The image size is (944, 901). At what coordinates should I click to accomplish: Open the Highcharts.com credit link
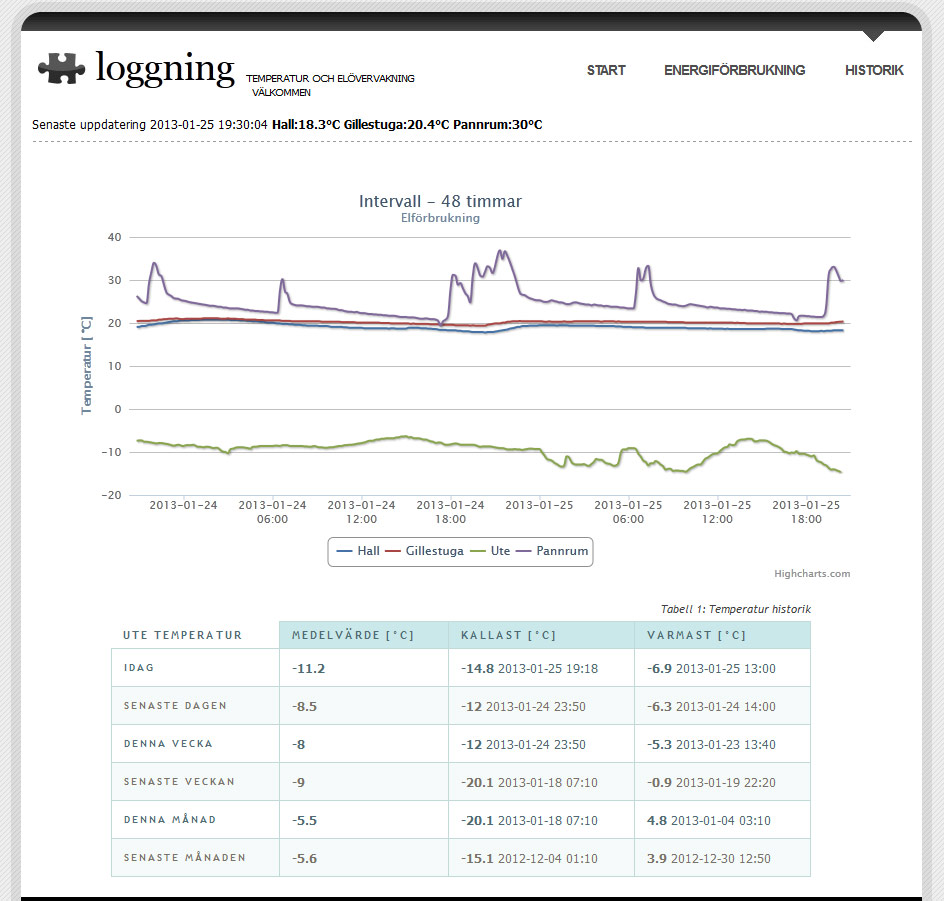812,574
